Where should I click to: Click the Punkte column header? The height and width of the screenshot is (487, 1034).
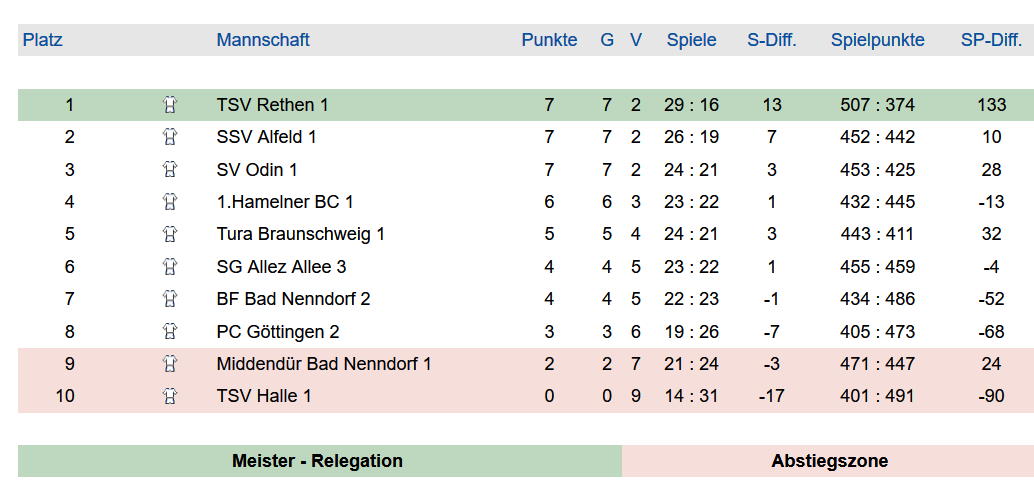[x=549, y=40]
